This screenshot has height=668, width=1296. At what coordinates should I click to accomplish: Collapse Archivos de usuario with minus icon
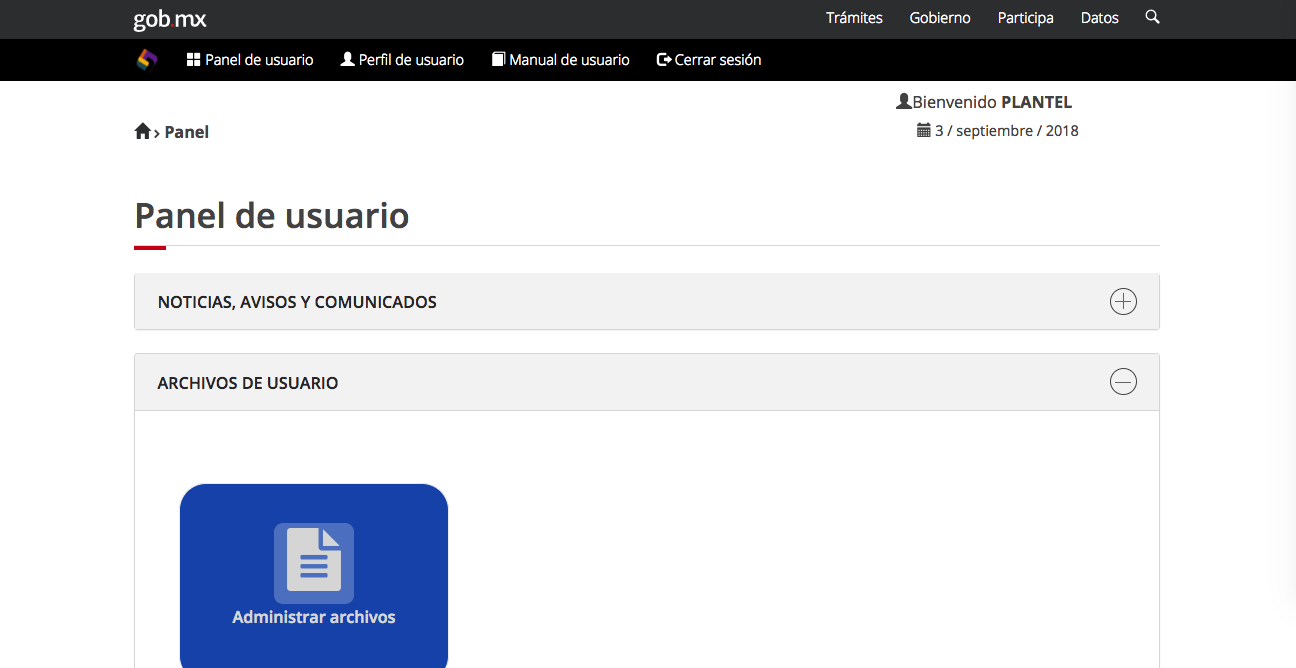(1123, 382)
